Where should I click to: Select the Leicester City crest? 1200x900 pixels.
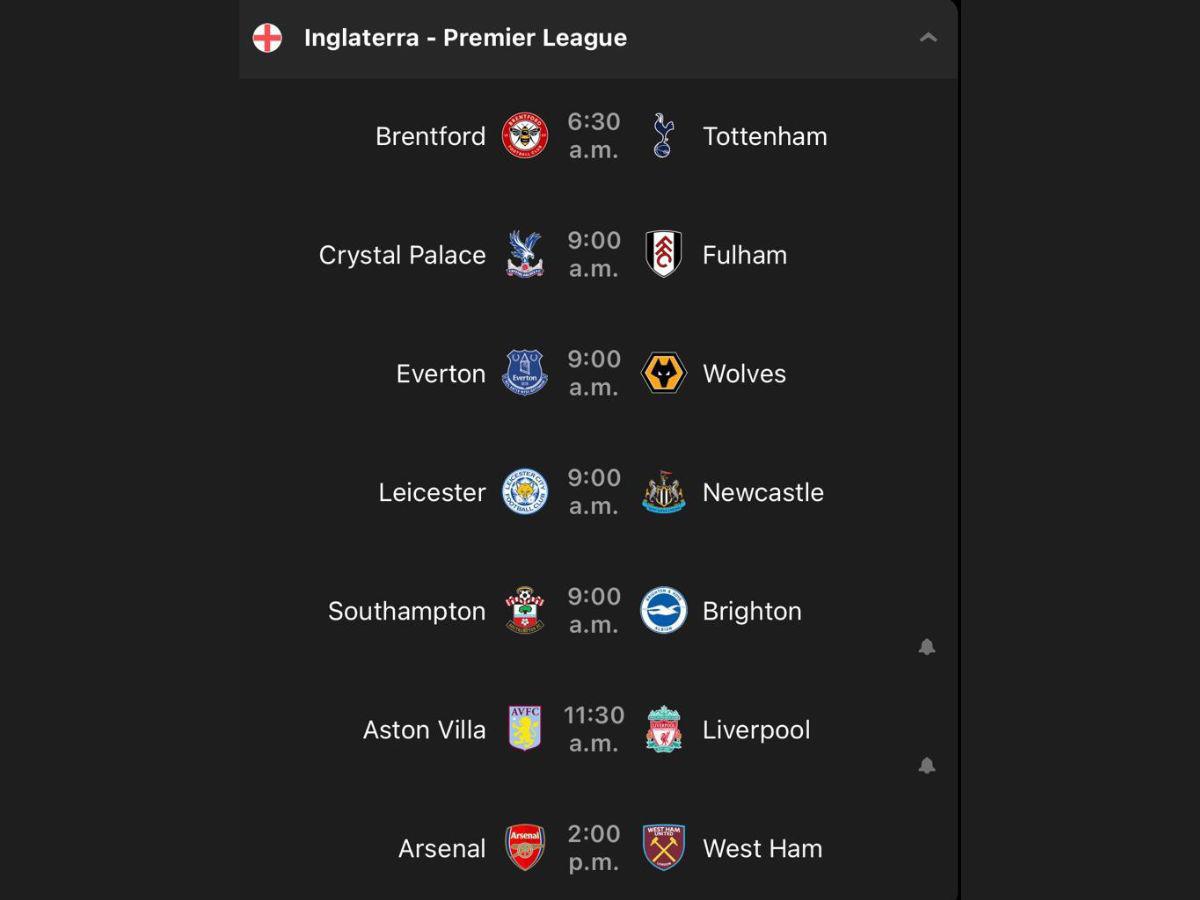coord(524,492)
